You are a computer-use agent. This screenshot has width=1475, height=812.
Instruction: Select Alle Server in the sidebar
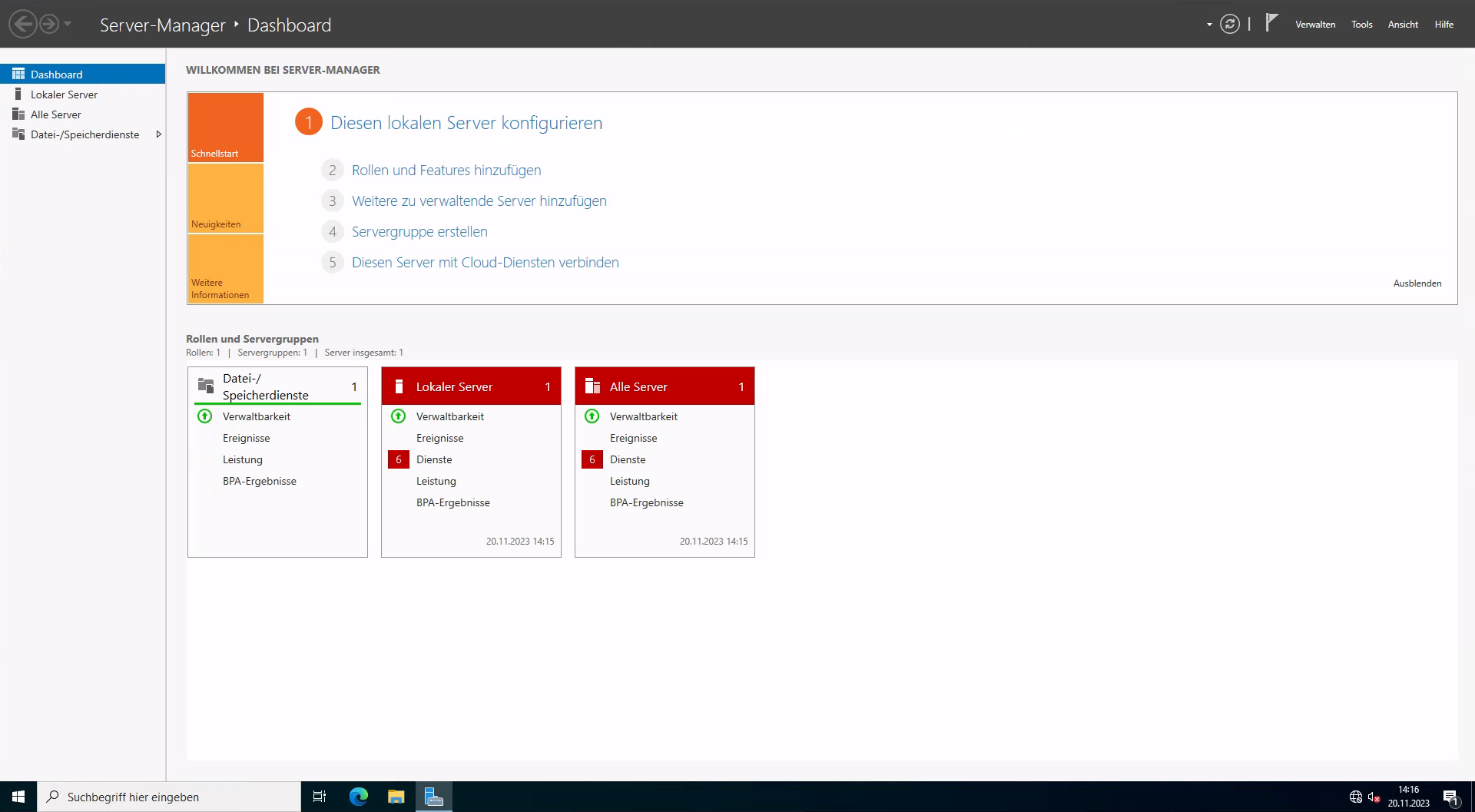coord(55,114)
